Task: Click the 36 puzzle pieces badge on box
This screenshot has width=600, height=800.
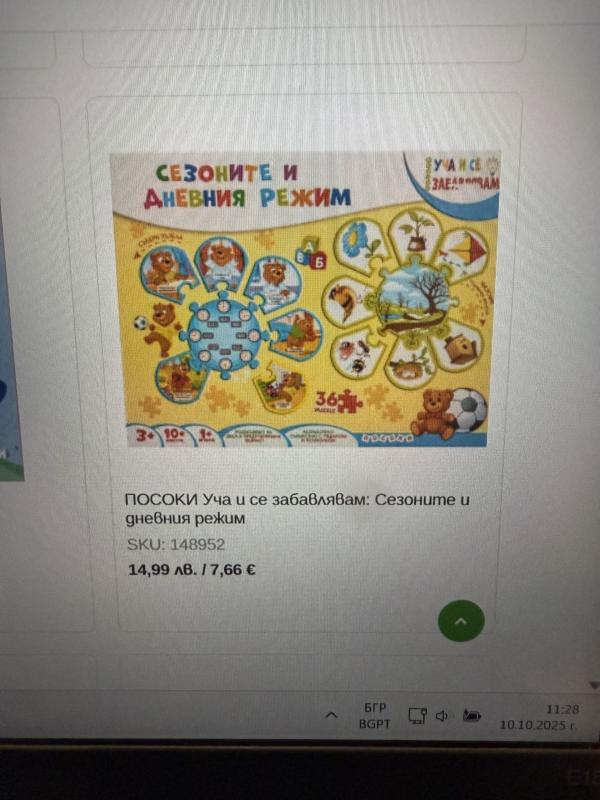Action: click(338, 402)
